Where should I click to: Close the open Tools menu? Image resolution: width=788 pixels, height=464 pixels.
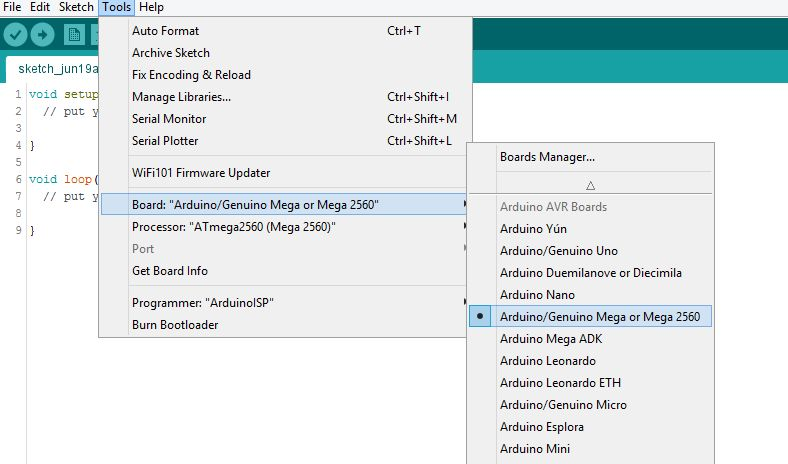pyautogui.click(x=117, y=7)
